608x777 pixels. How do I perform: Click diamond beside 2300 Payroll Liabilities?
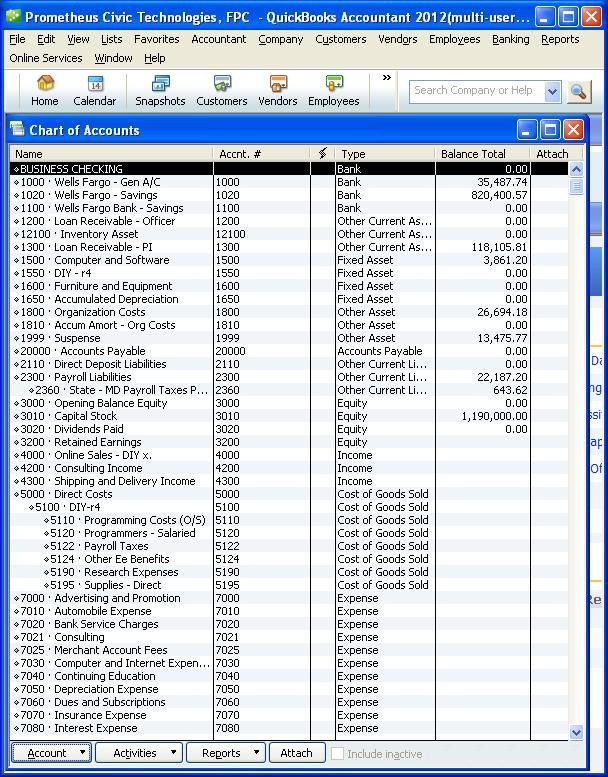click(16, 377)
